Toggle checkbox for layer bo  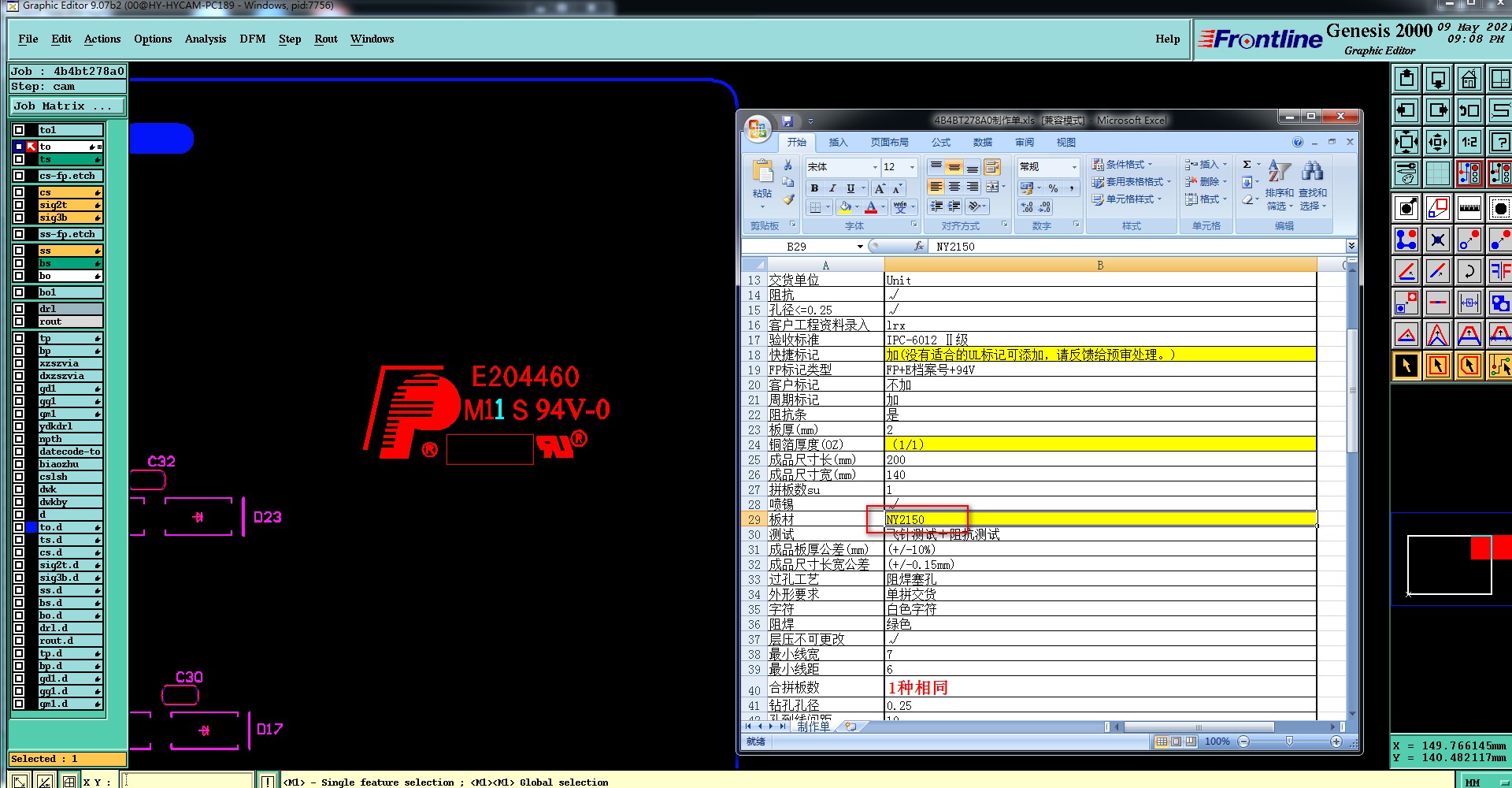pyautogui.click(x=19, y=276)
